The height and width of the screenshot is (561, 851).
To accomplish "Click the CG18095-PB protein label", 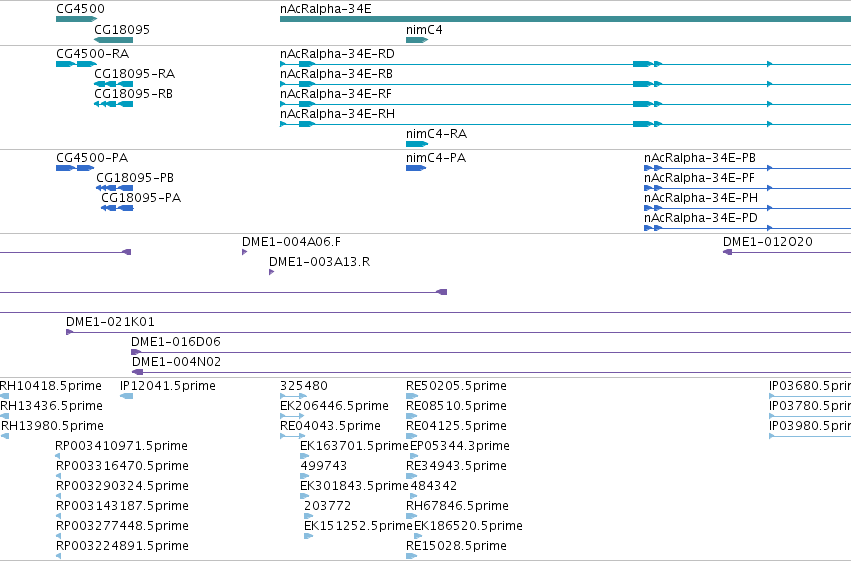I will coord(135,178).
